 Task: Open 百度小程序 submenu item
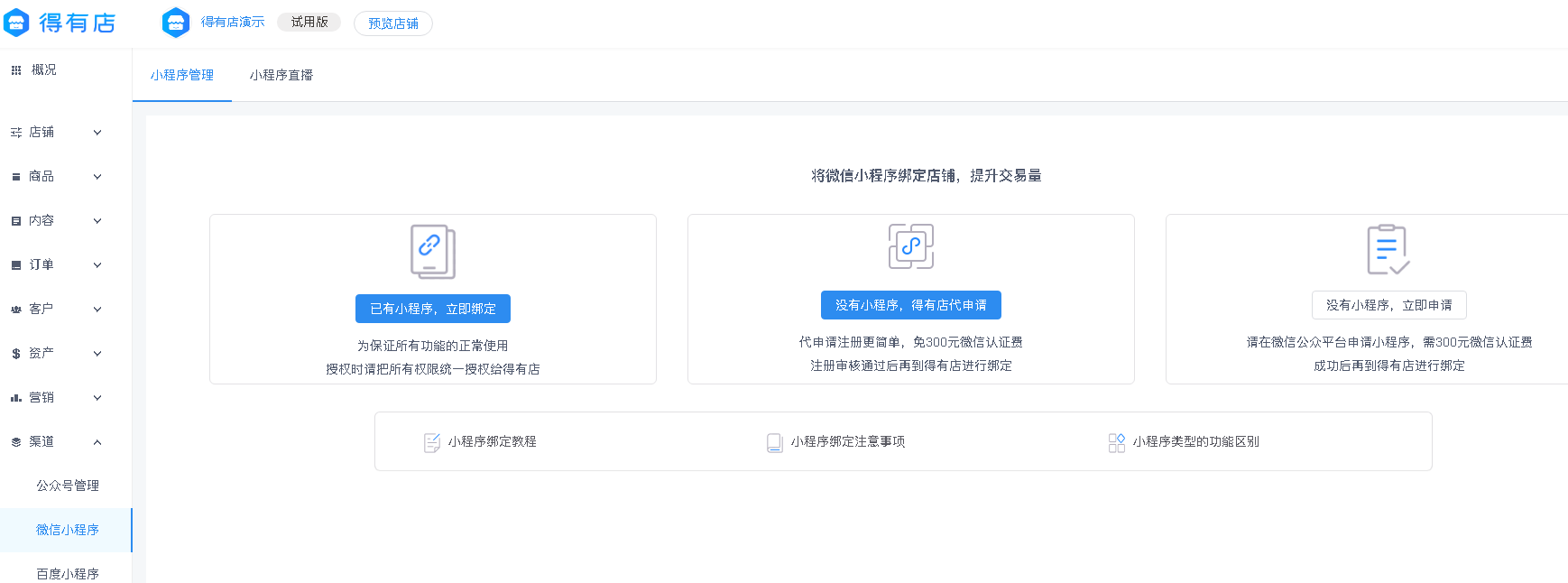66,573
